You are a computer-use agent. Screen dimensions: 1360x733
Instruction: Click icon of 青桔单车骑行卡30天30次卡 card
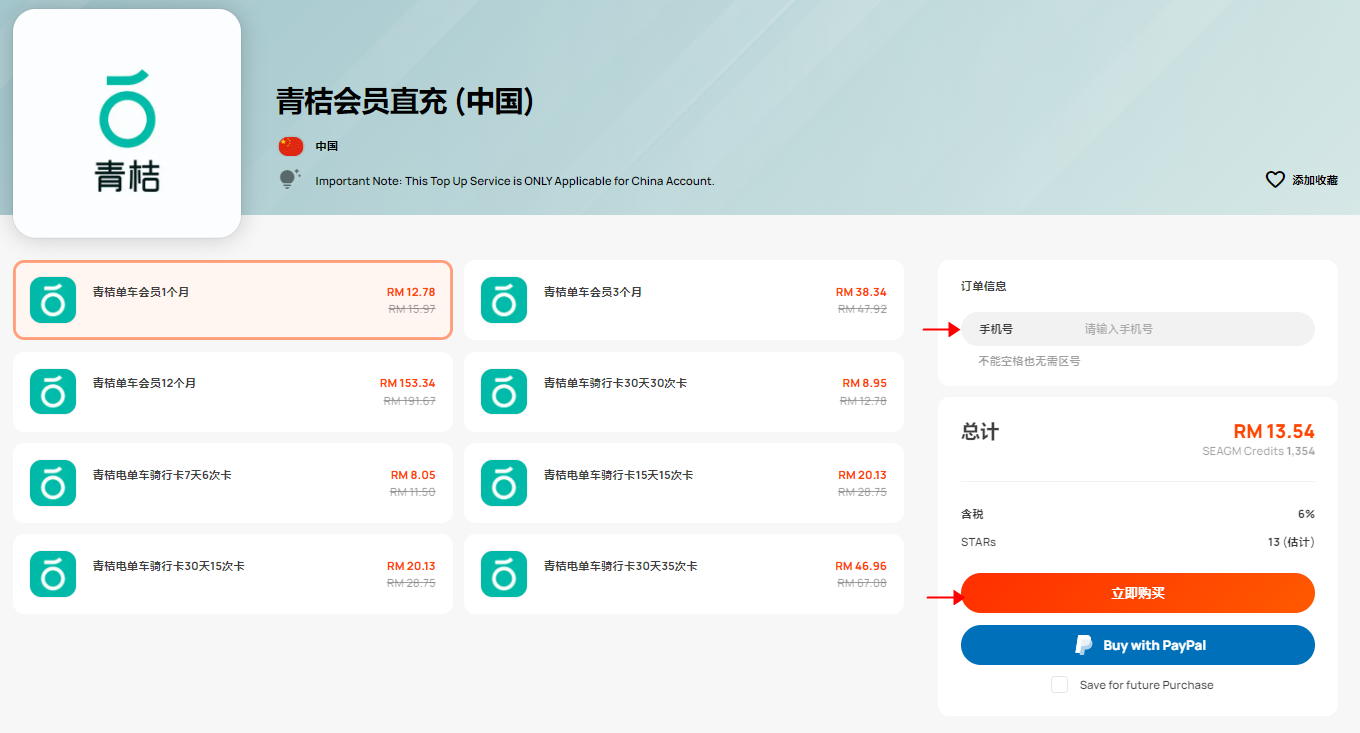[x=504, y=391]
